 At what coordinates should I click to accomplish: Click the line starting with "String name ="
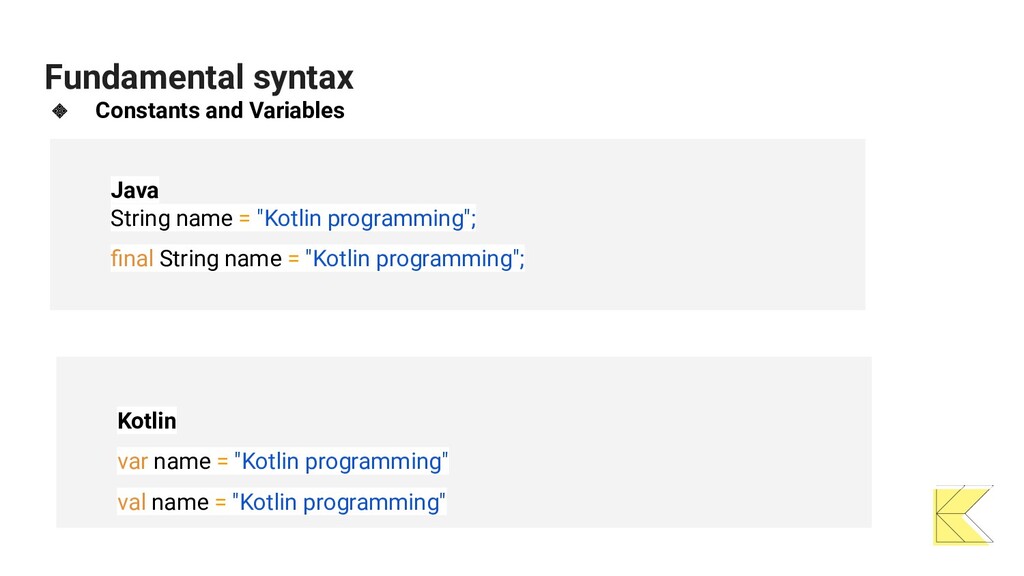tap(293, 218)
